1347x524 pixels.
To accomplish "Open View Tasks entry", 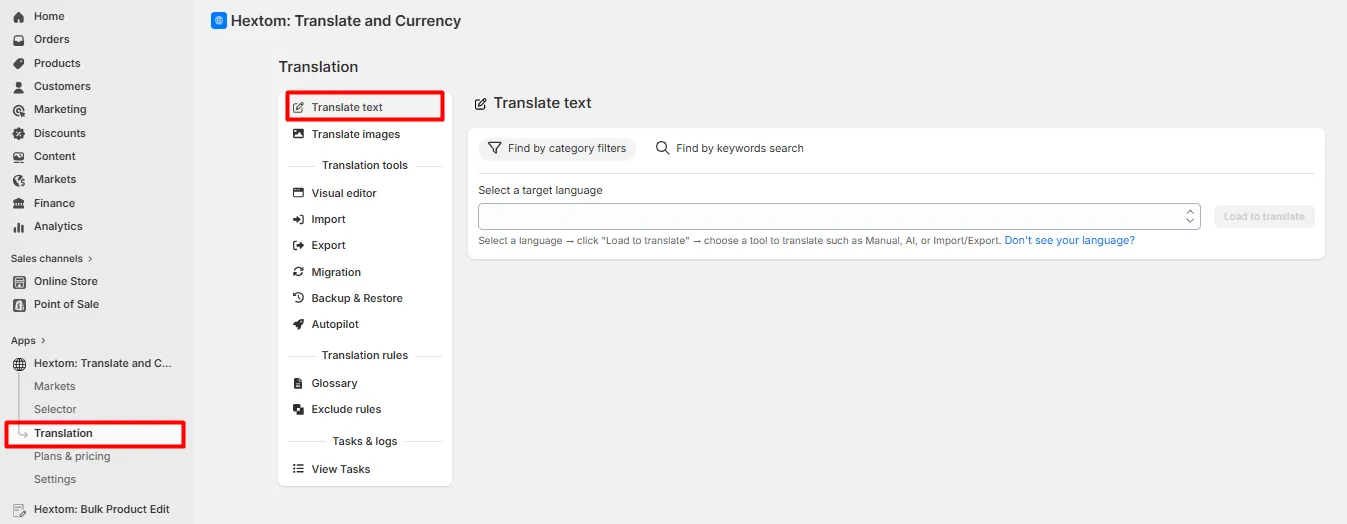I will point(365,469).
